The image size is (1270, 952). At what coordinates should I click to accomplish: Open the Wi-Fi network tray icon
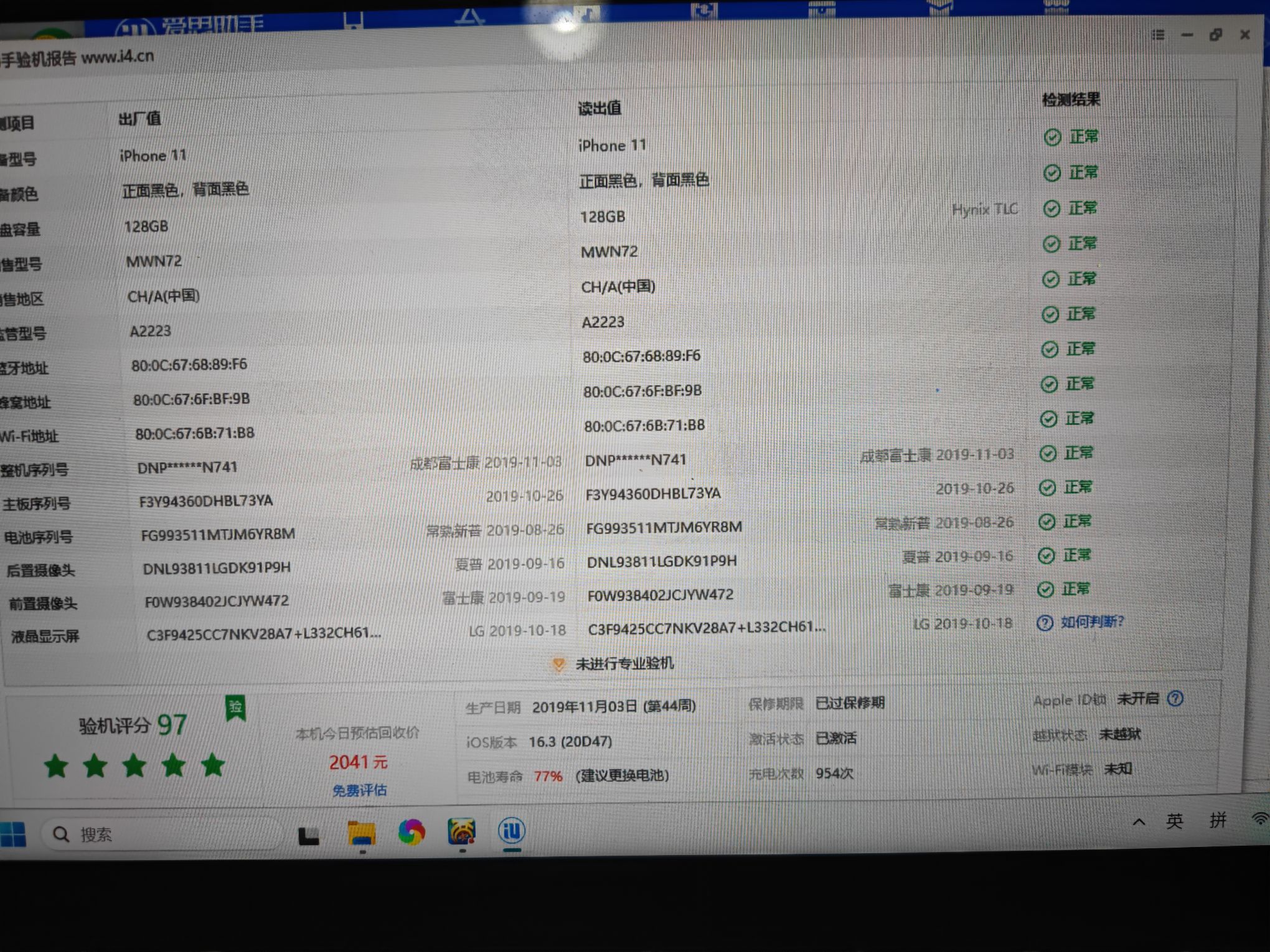point(1260,818)
